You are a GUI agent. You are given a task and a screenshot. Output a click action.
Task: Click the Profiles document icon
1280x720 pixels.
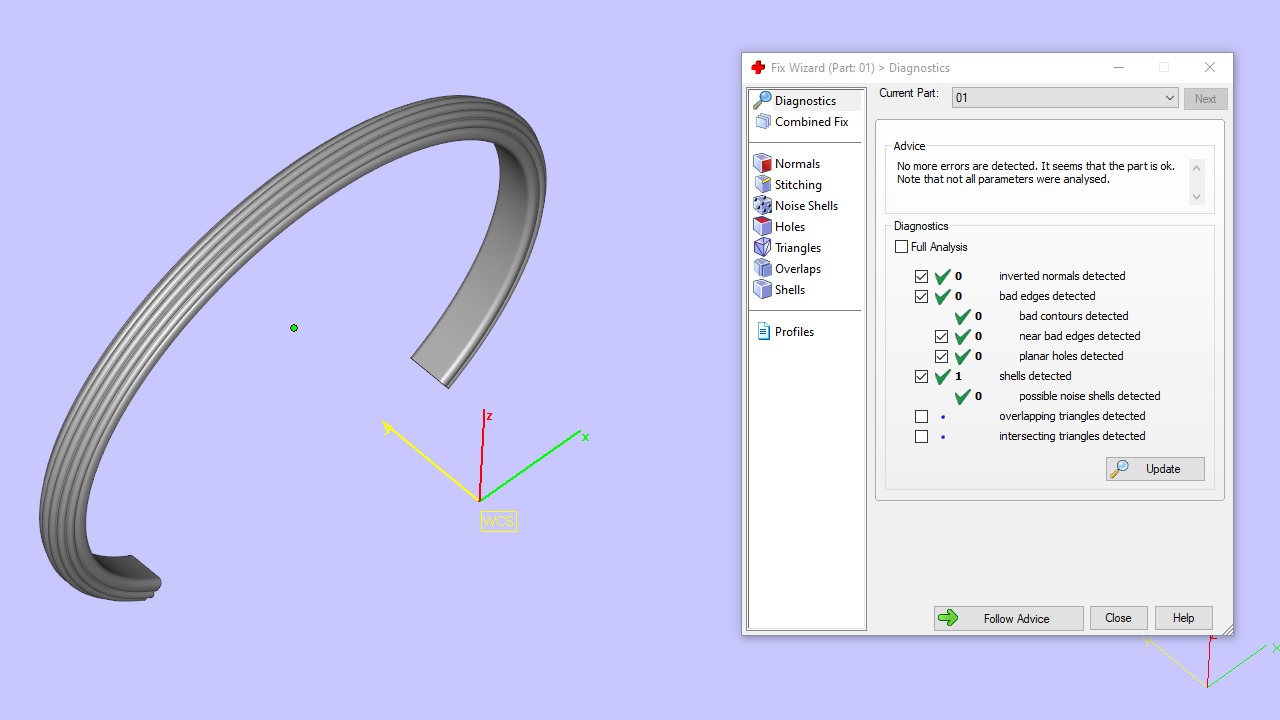click(x=763, y=331)
